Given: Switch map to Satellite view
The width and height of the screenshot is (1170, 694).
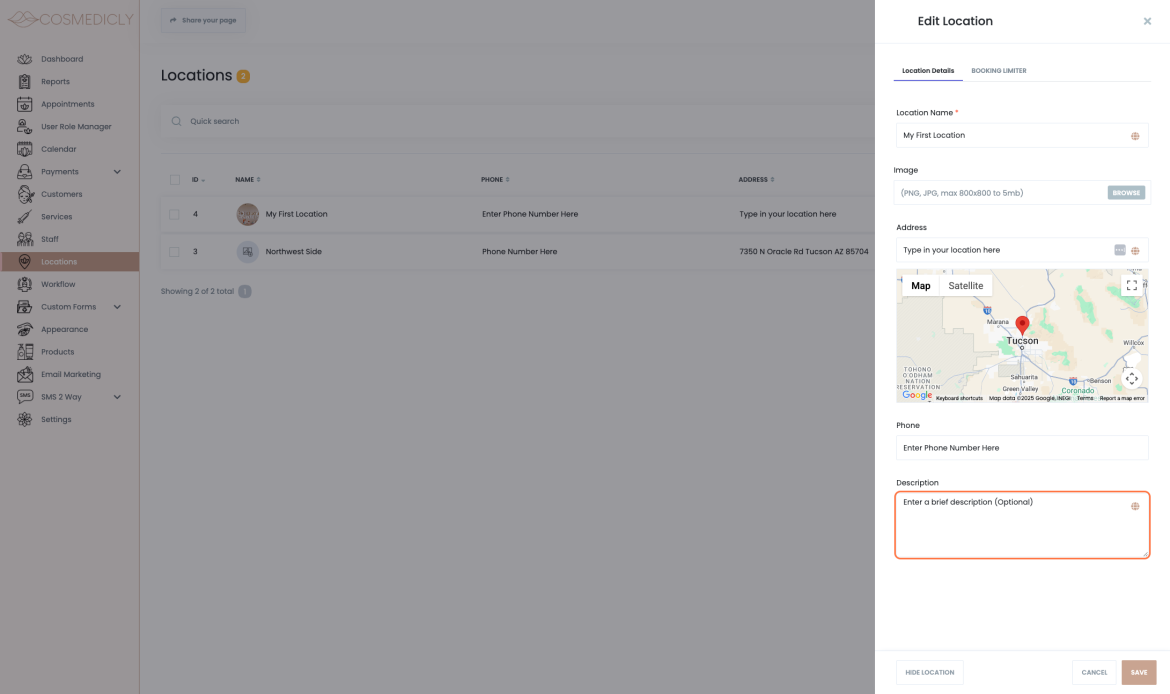Looking at the screenshot, I should (x=966, y=286).
